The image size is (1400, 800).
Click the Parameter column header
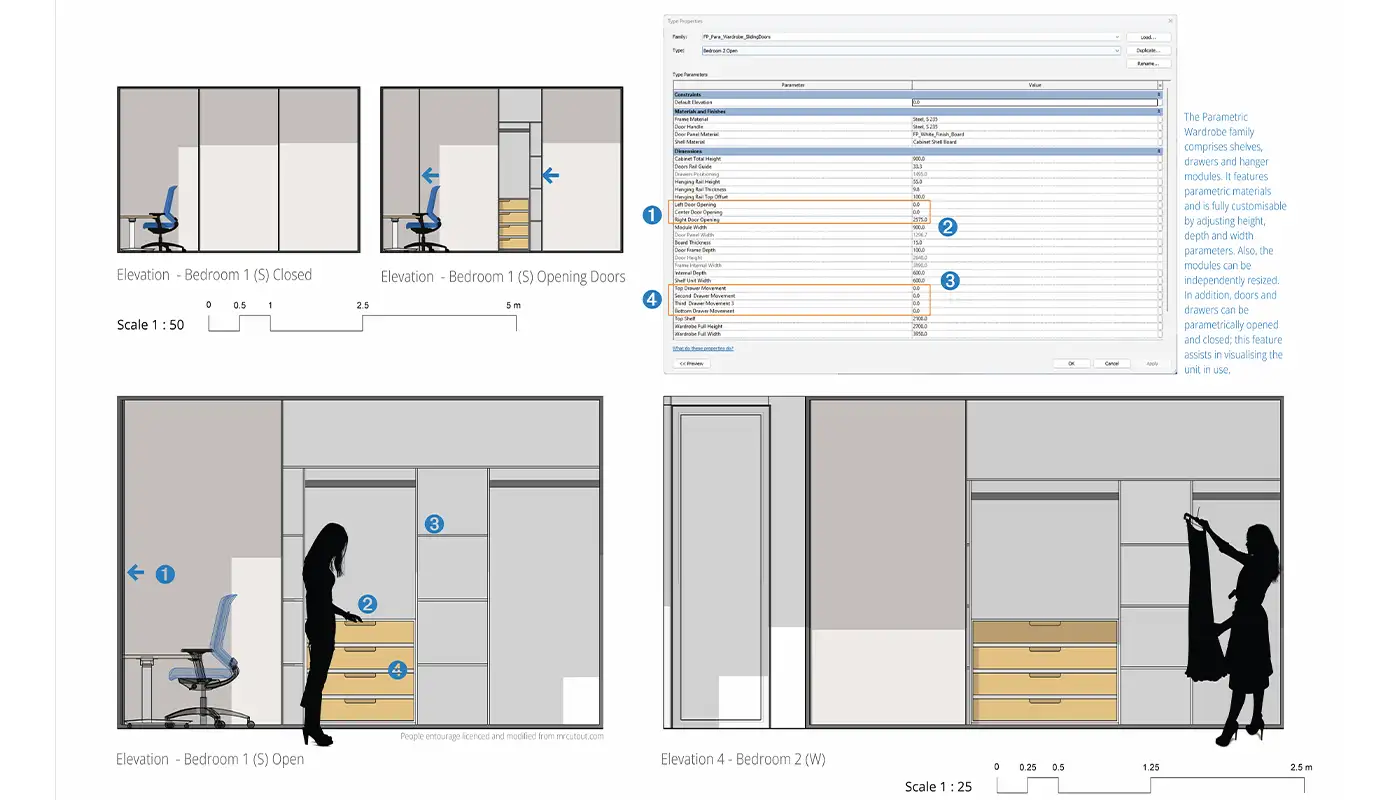pyautogui.click(x=793, y=85)
